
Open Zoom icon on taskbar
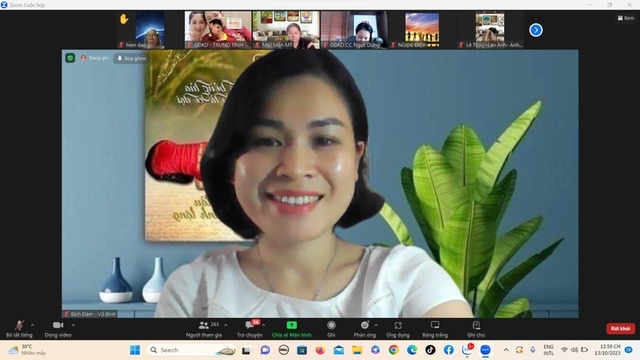[485, 350]
